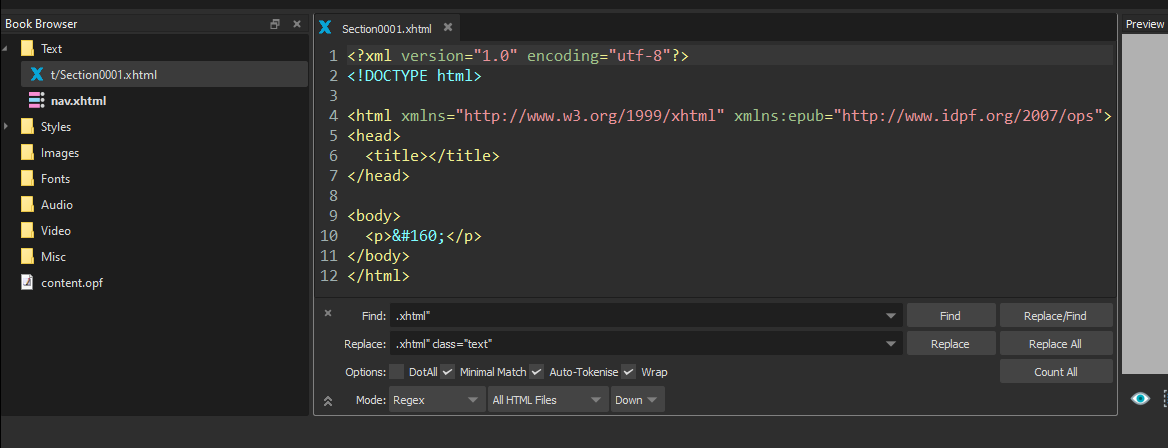Click the nav.xhtml file icon
Viewport: 1168px width, 448px height.
[x=36, y=100]
